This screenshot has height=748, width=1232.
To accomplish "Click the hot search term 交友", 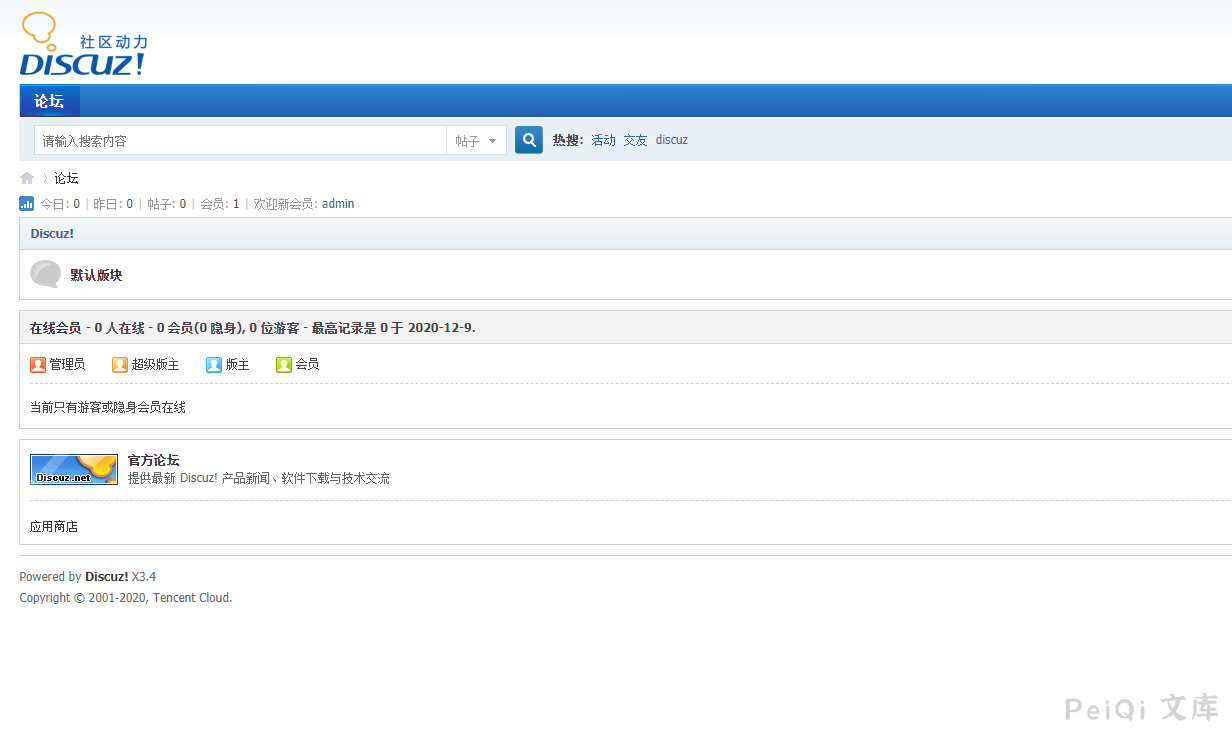I will tap(635, 140).
